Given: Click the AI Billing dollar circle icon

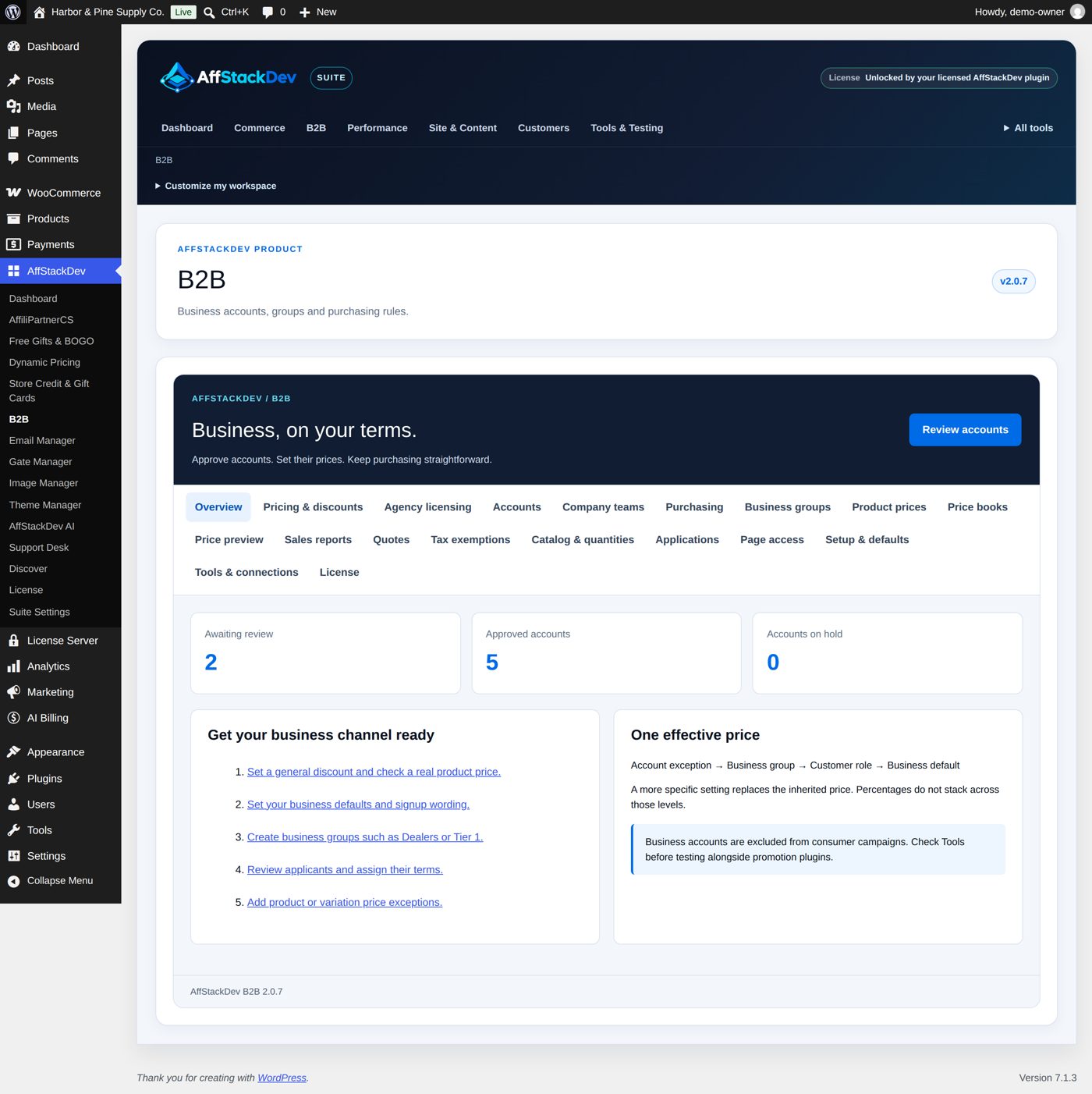Looking at the screenshot, I should (13, 718).
